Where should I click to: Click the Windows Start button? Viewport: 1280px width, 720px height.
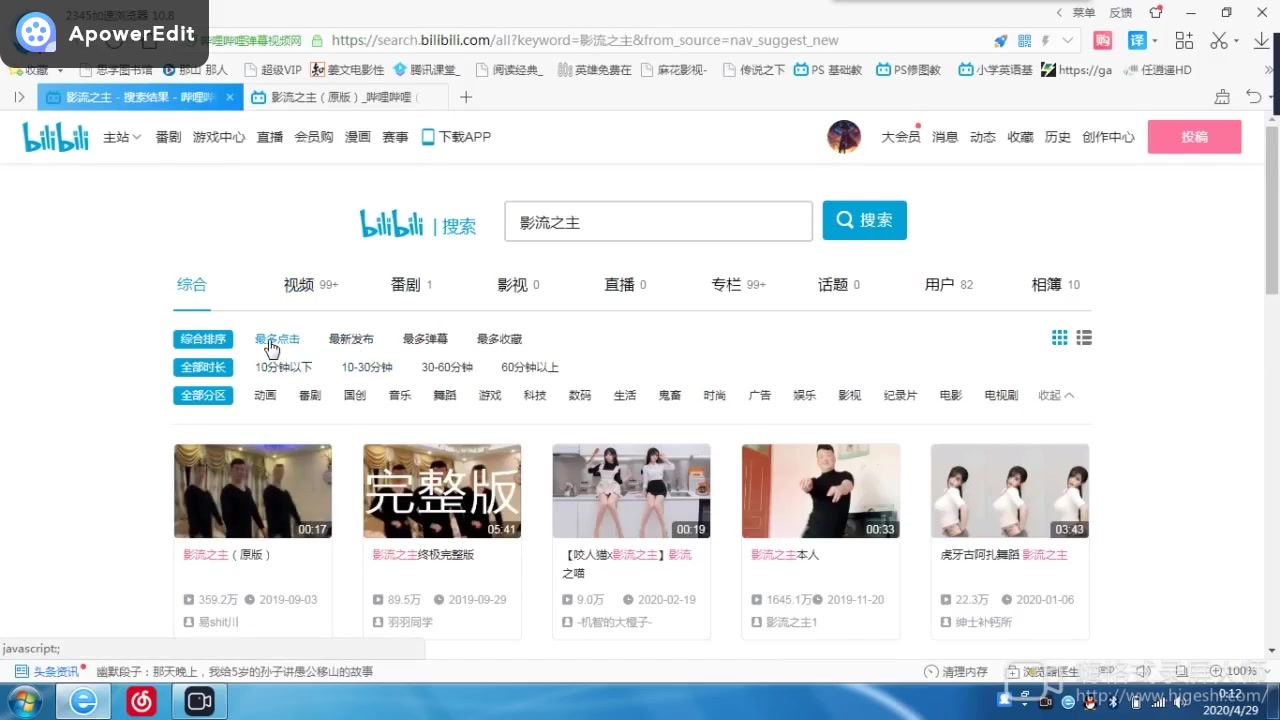pos(25,702)
